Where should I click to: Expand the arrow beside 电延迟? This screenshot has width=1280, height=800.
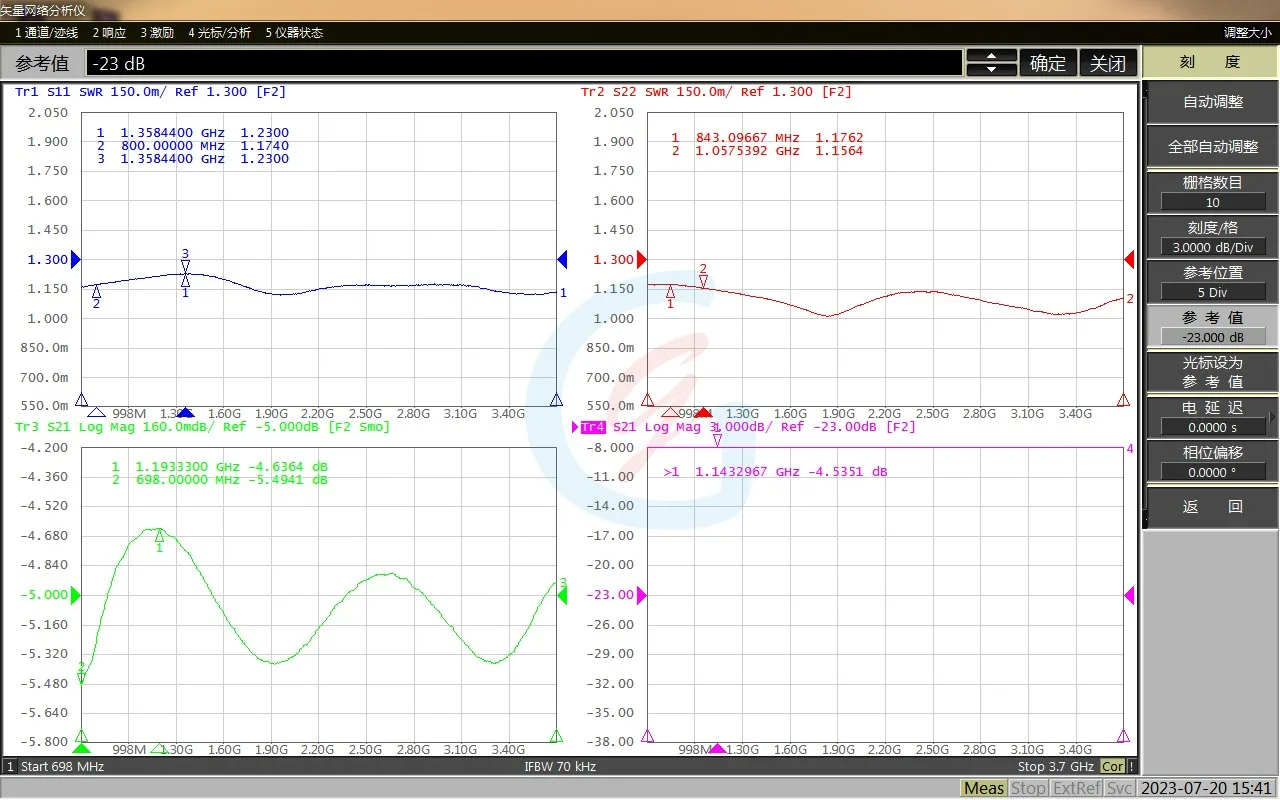point(1271,417)
